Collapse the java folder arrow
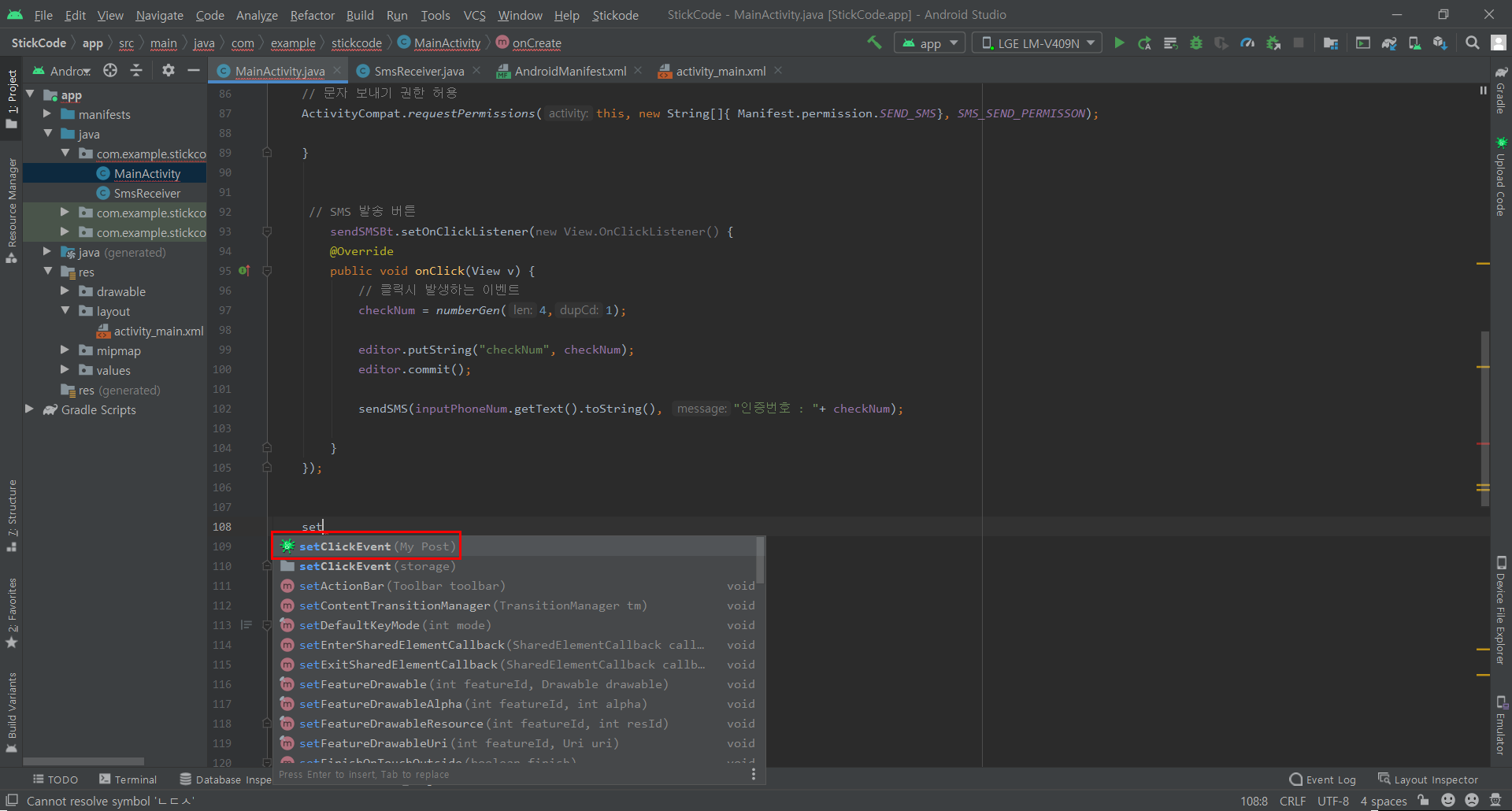The height and width of the screenshot is (811, 1512). pyautogui.click(x=47, y=134)
